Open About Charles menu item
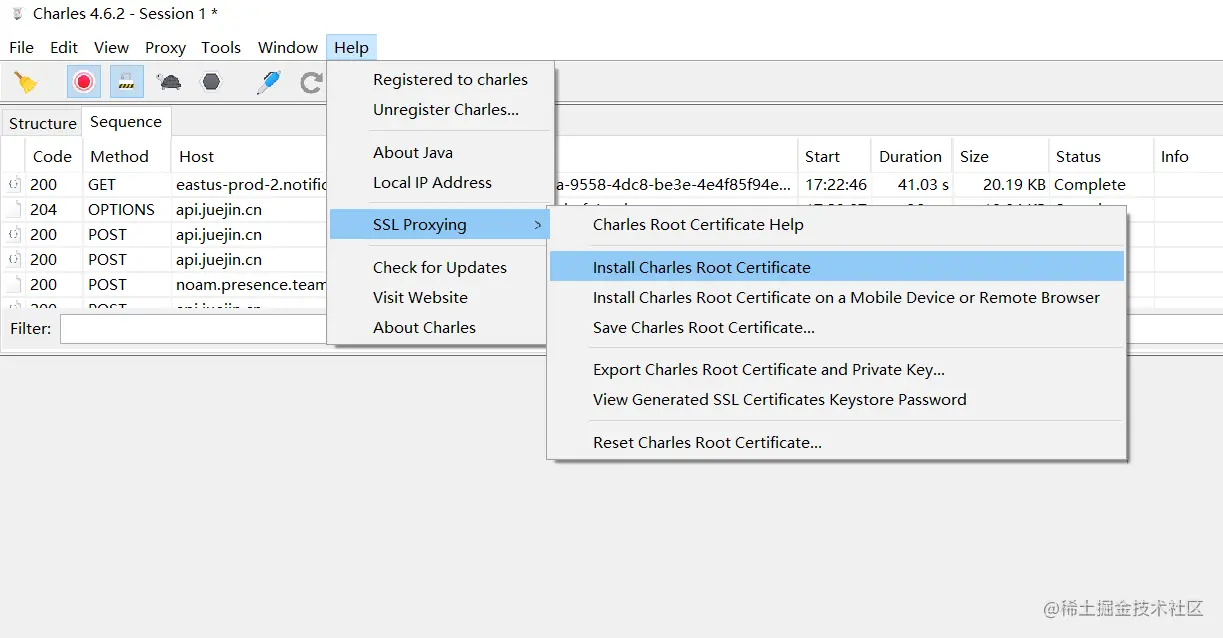 click(439, 327)
